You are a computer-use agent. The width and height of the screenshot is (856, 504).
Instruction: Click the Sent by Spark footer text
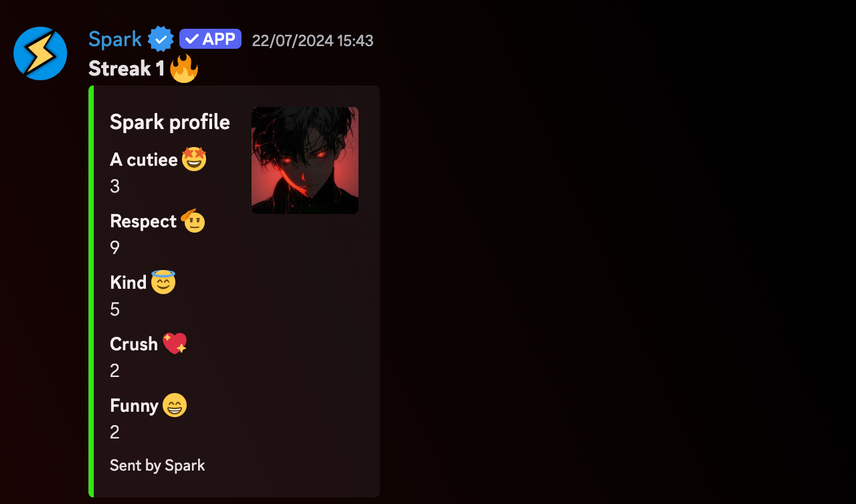coord(157,465)
